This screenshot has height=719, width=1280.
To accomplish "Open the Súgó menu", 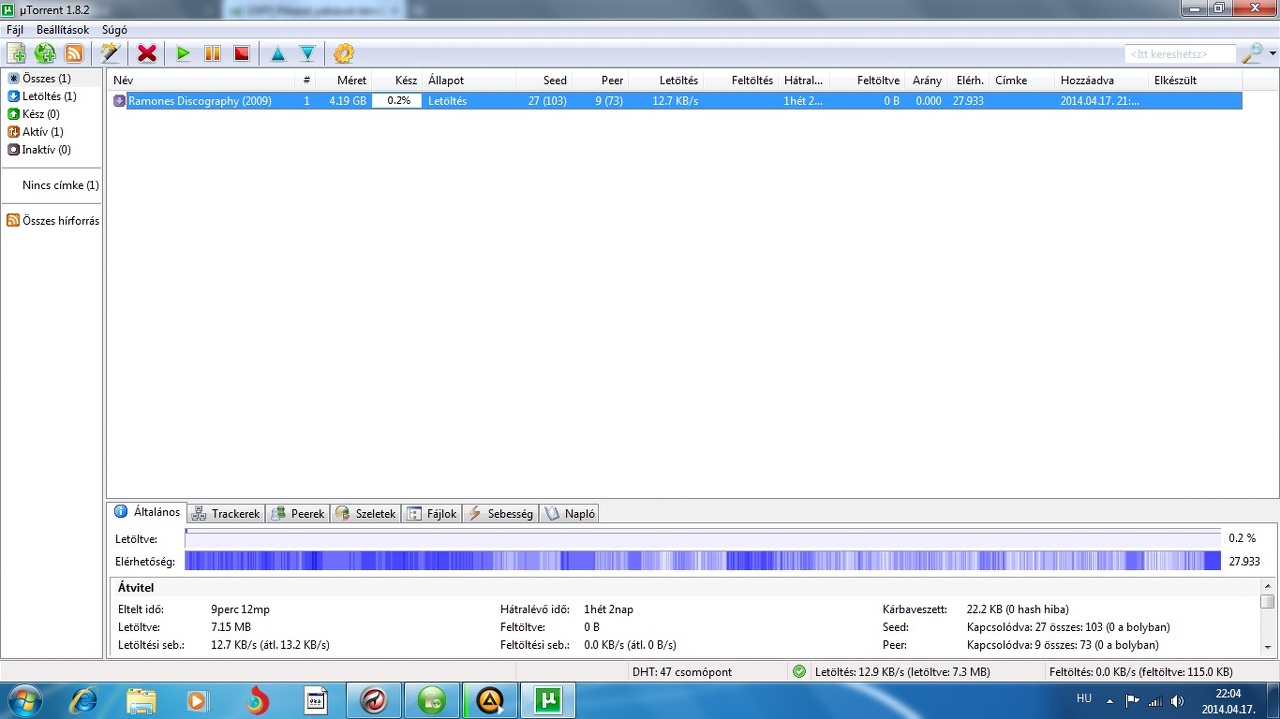I will 114,30.
